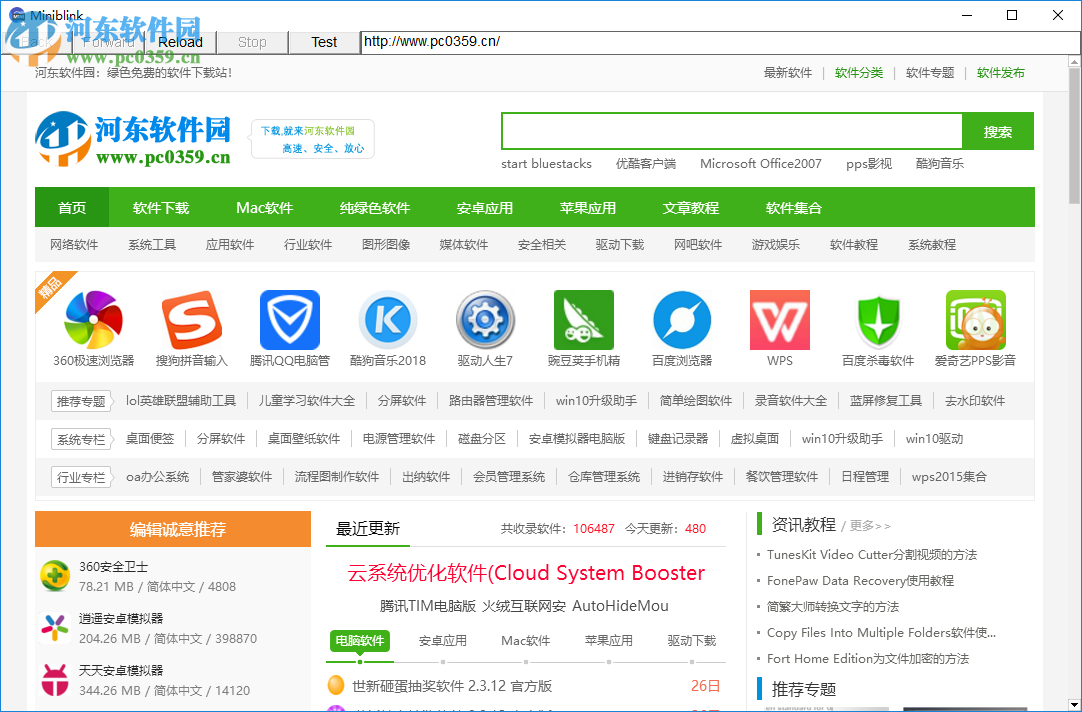Click the 磁盘分区 link
The width and height of the screenshot is (1082, 712).
(482, 438)
